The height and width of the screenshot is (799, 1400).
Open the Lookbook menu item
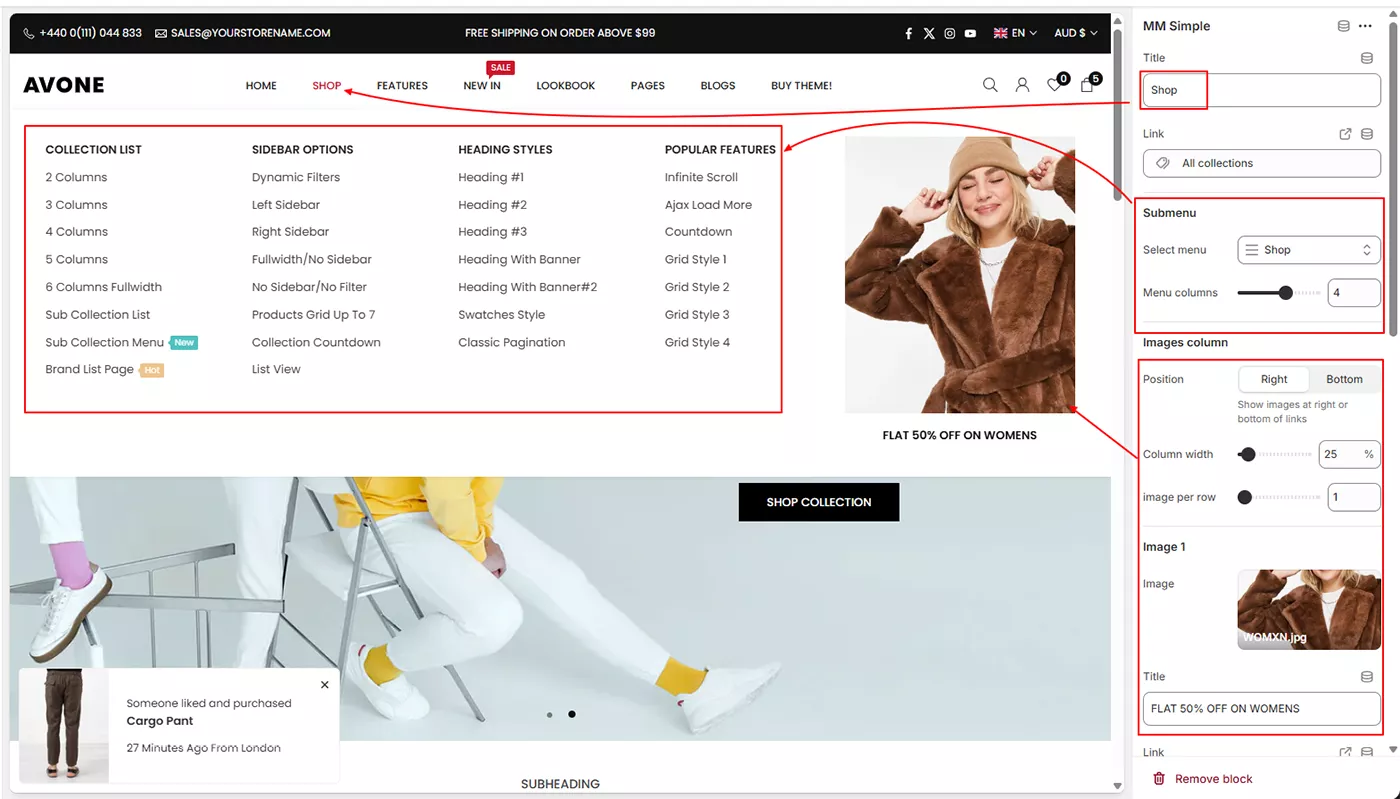click(565, 86)
